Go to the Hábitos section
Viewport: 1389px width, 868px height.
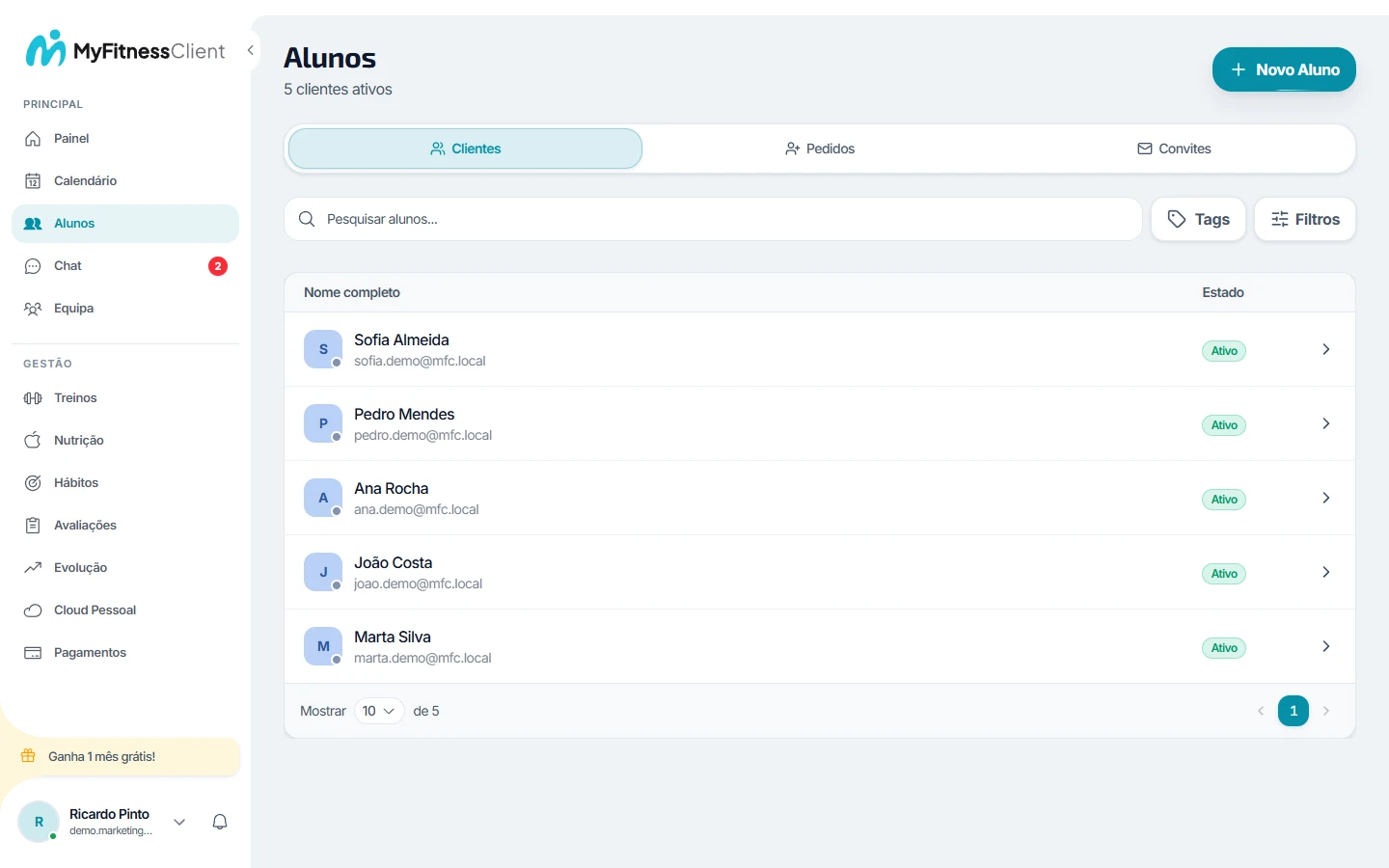coord(125,483)
